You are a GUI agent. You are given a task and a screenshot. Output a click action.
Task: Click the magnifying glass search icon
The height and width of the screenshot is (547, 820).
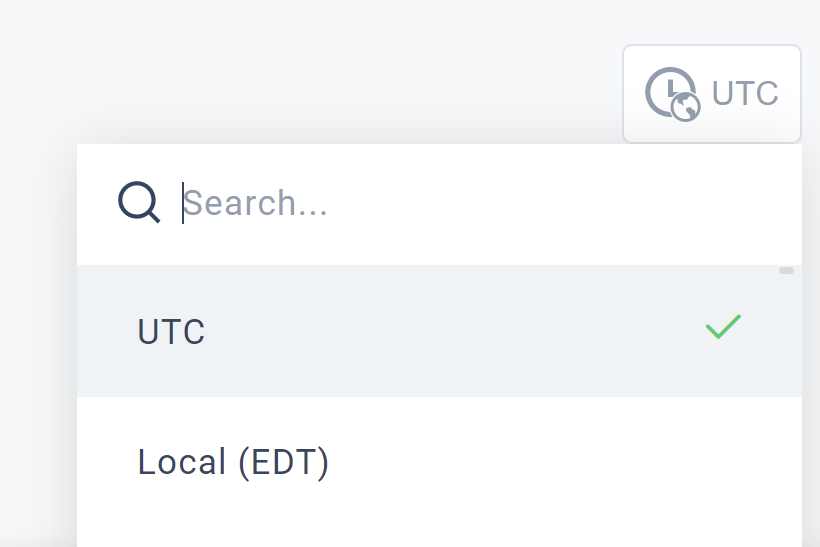[139, 202]
